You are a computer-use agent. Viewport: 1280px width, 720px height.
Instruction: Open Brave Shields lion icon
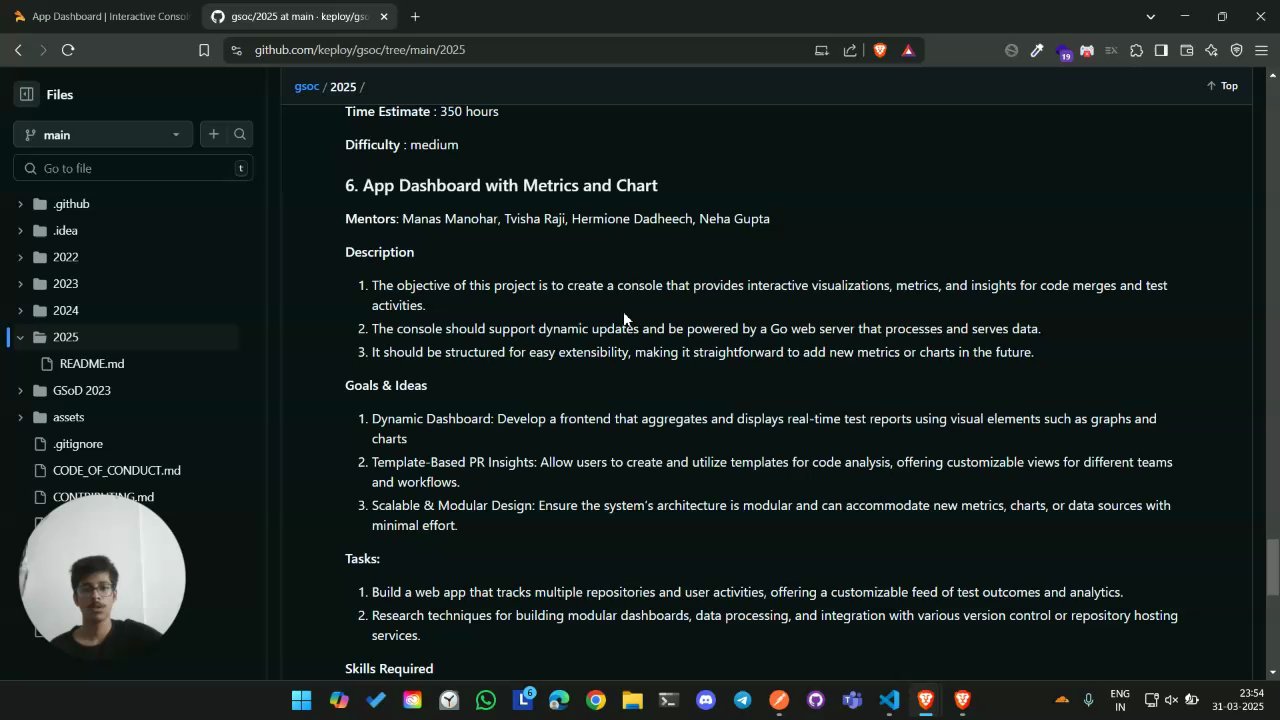880,50
